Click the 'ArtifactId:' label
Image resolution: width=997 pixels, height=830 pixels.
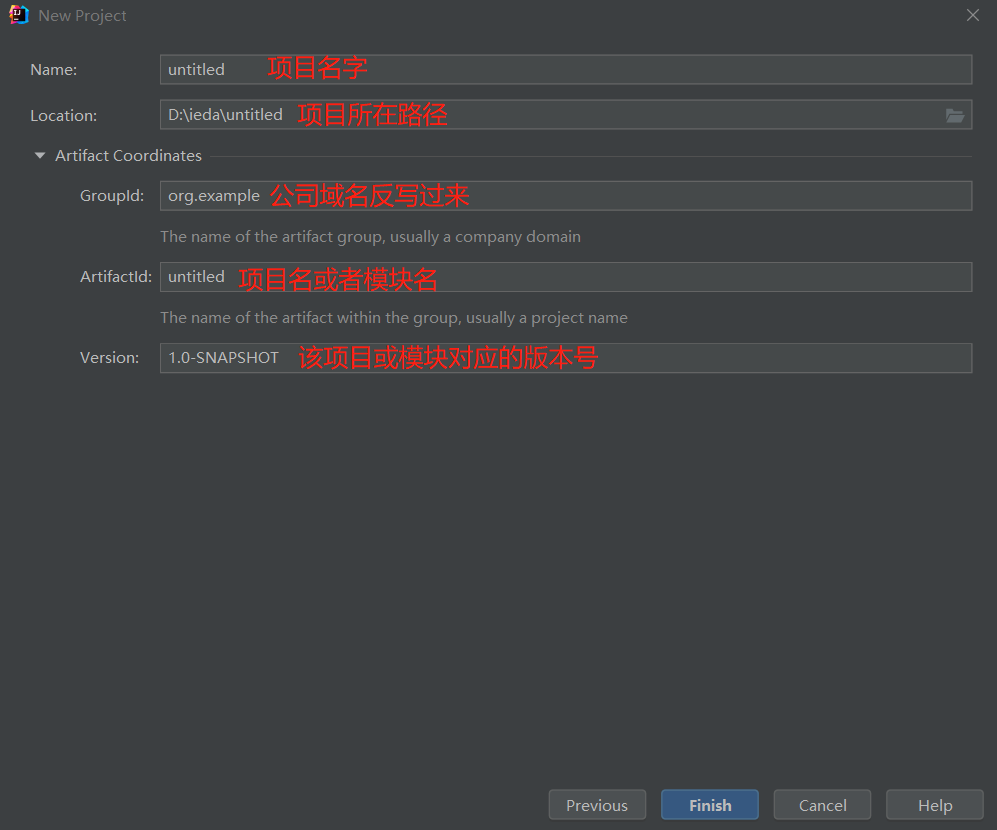point(116,277)
